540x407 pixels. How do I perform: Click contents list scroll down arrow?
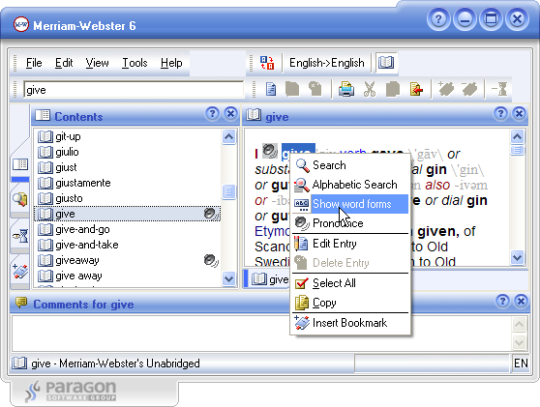tap(229, 279)
